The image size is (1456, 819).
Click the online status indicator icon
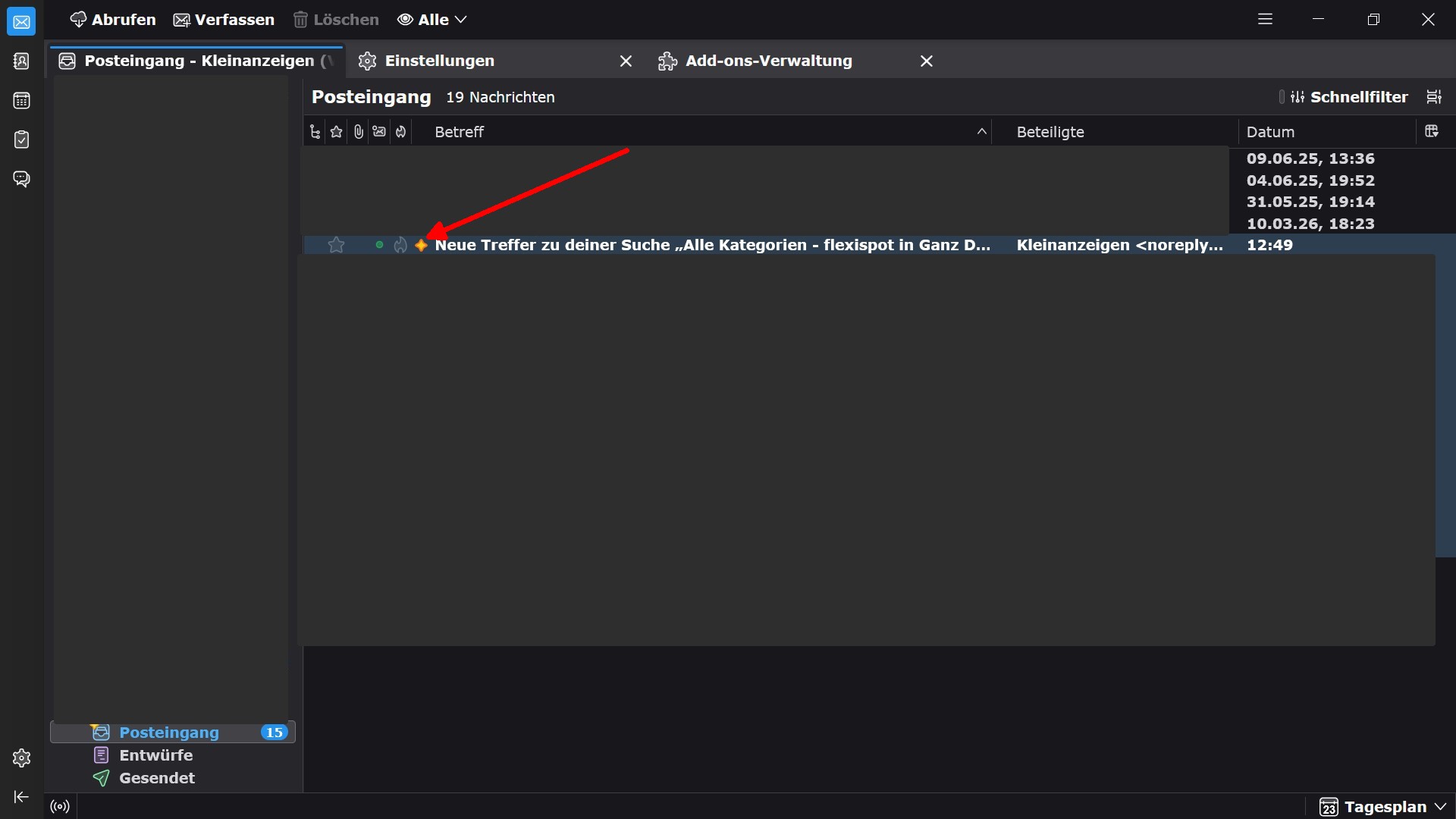point(60,806)
